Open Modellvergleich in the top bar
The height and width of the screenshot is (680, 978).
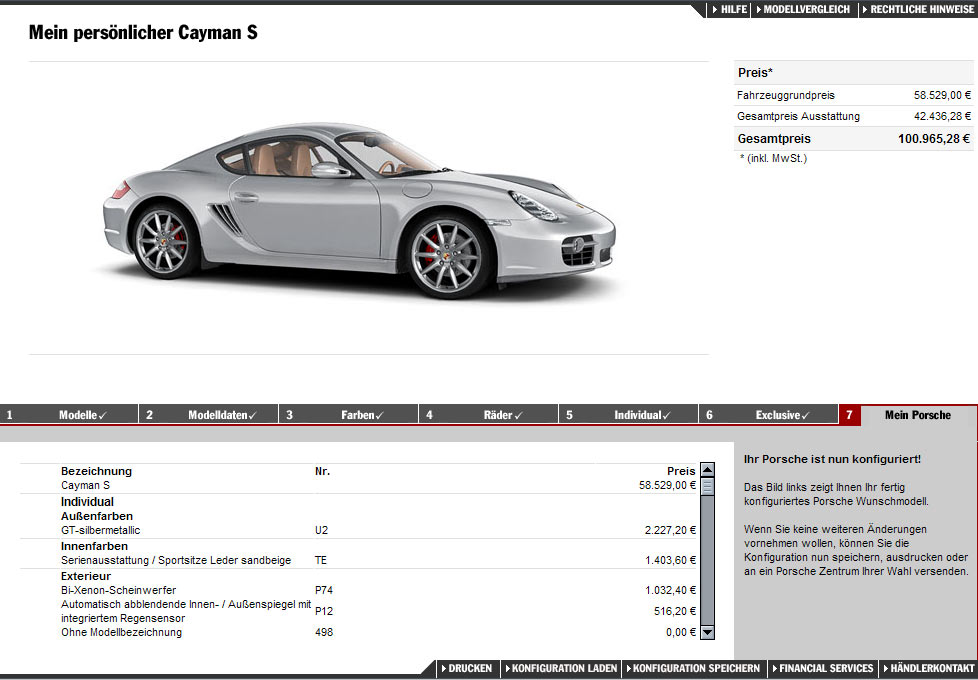[x=803, y=9]
